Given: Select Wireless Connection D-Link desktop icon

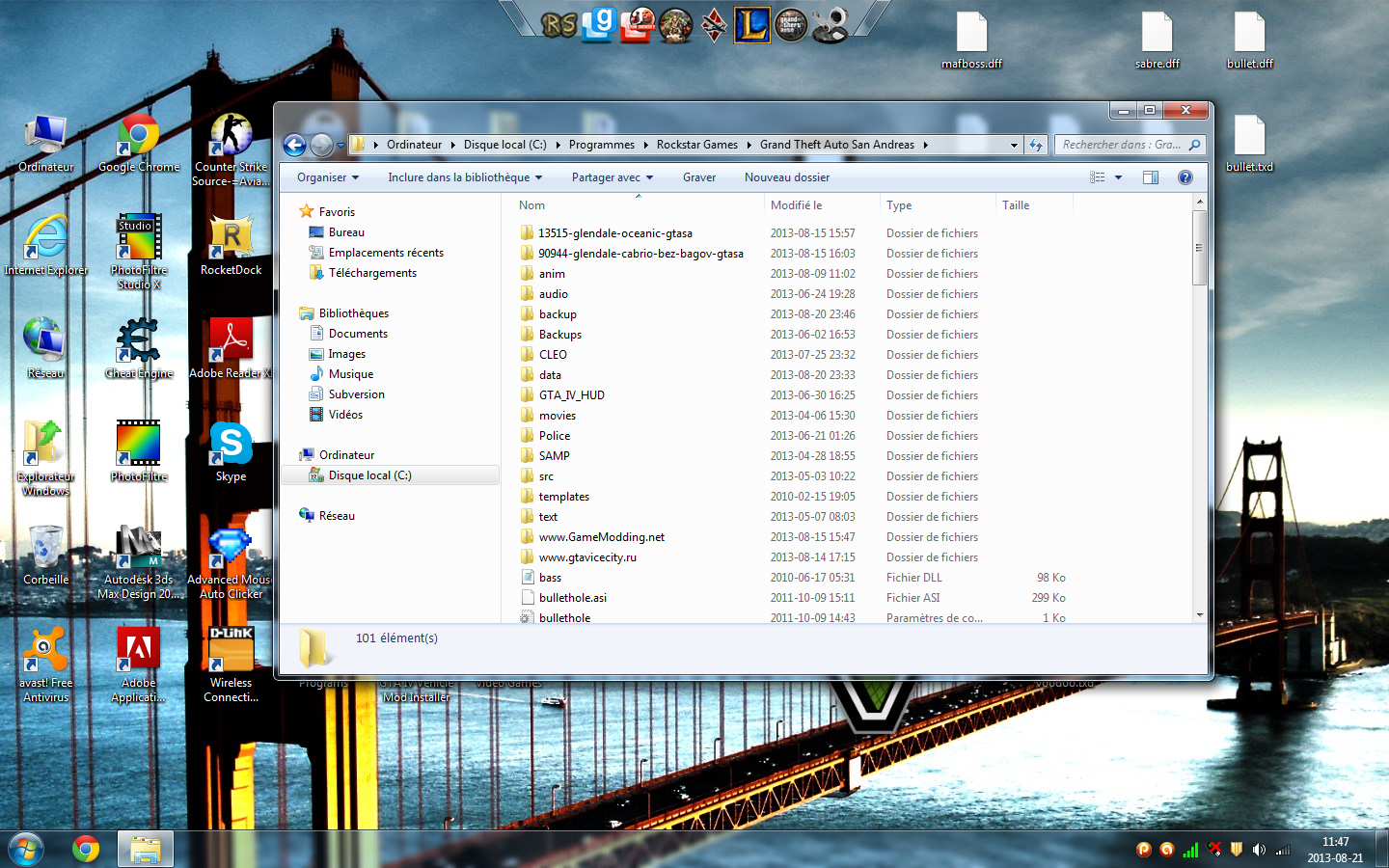Looking at the screenshot, I should [x=231, y=665].
